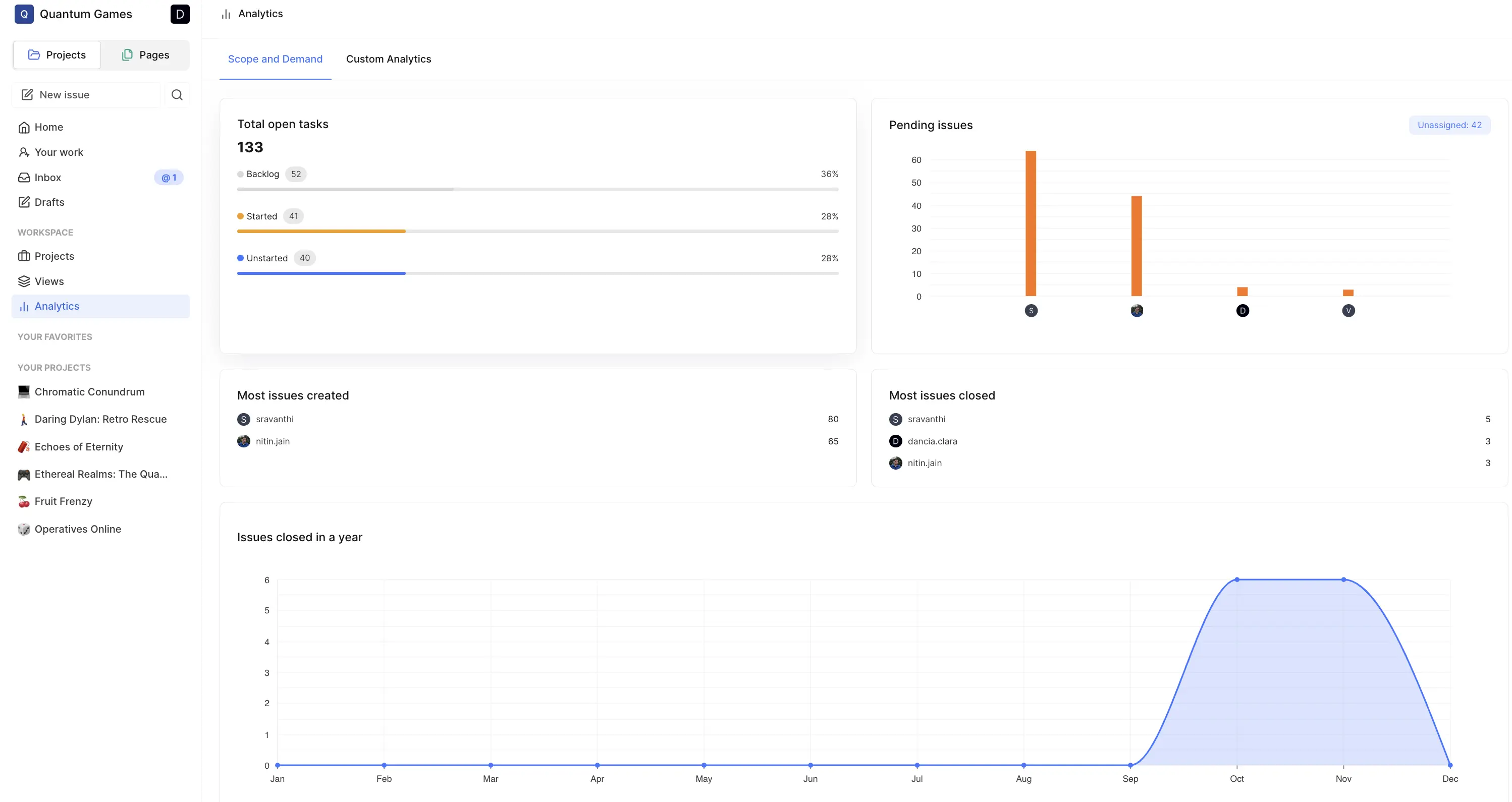Click the New issue button
1512x802 pixels.
86,95
